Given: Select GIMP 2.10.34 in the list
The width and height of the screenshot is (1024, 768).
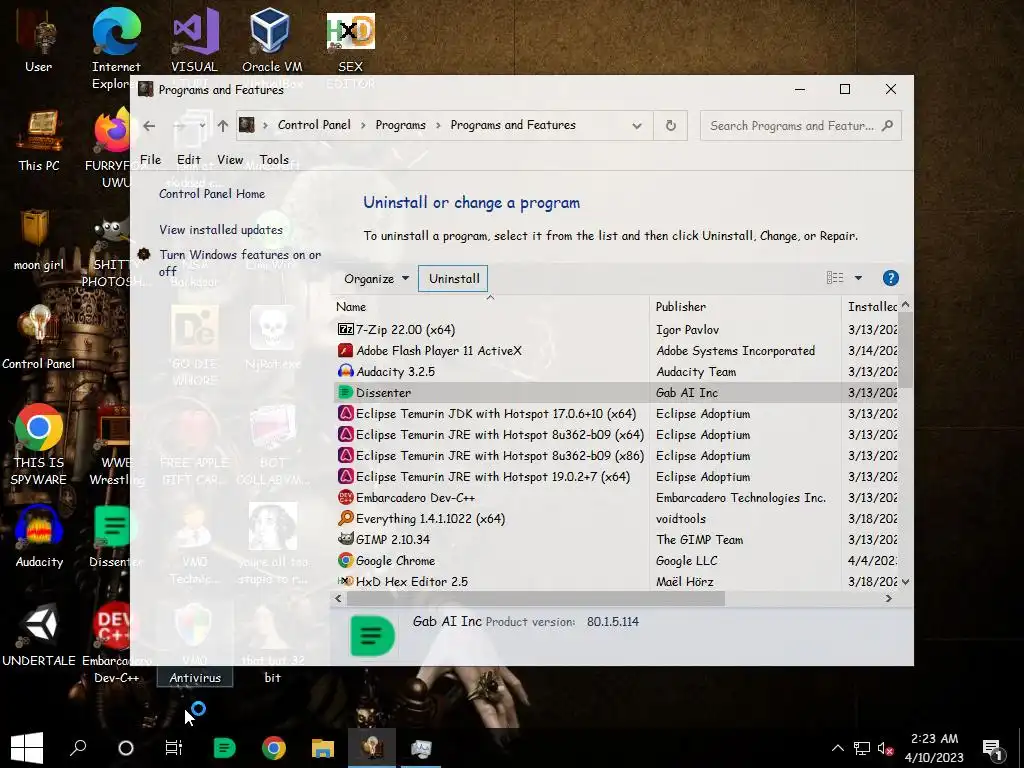Looking at the screenshot, I should pos(617,539).
